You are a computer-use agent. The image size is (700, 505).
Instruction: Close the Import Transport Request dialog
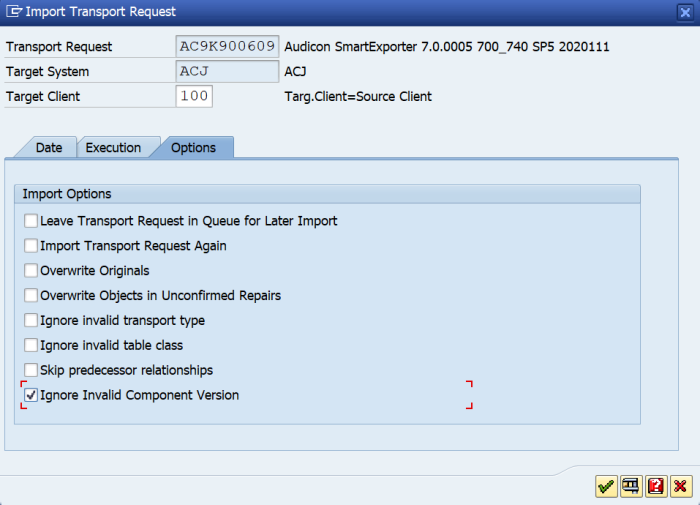(685, 12)
